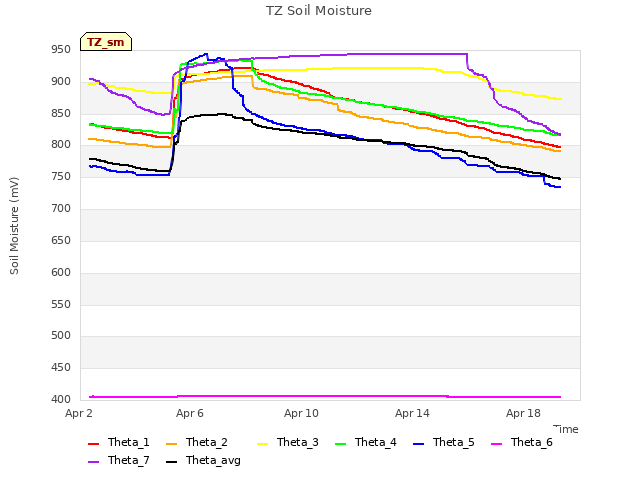Click the 900 y-axis tick label
This screenshot has height=480, width=640.
point(61,82)
